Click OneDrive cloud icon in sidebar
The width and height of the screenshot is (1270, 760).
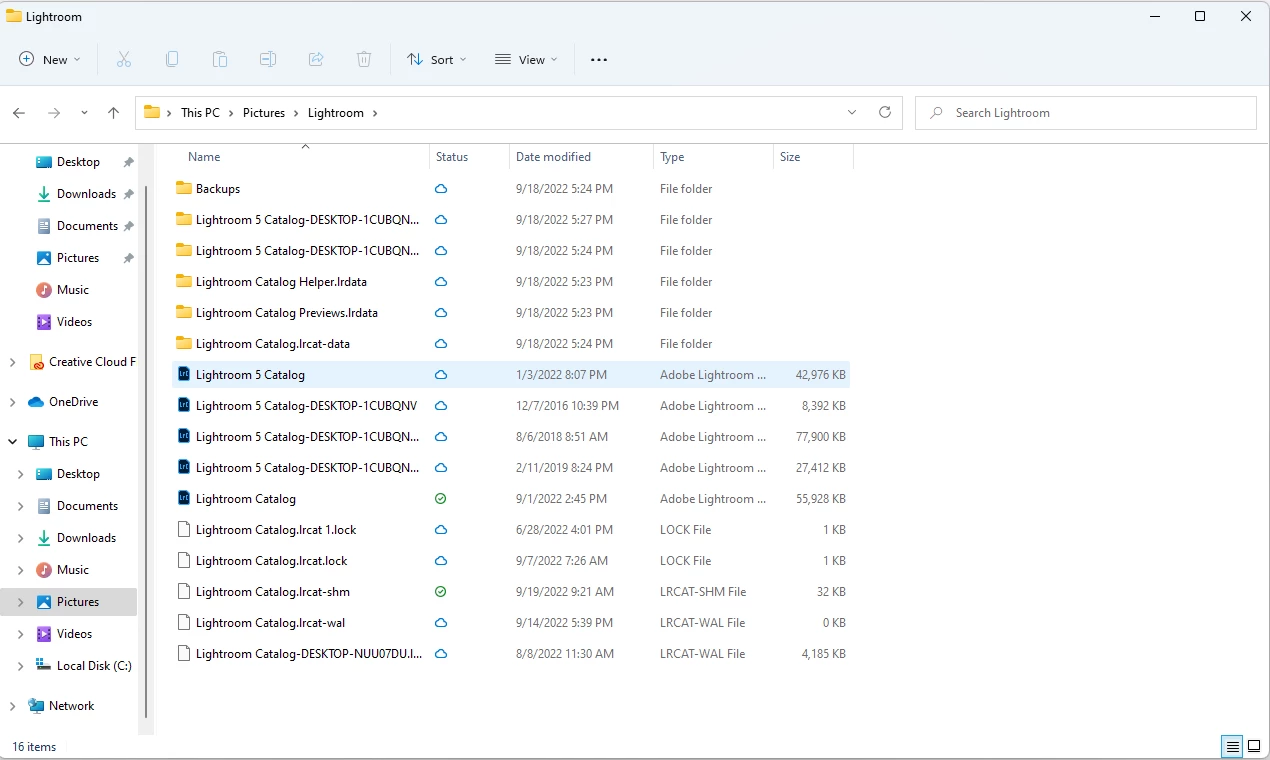[36, 402]
